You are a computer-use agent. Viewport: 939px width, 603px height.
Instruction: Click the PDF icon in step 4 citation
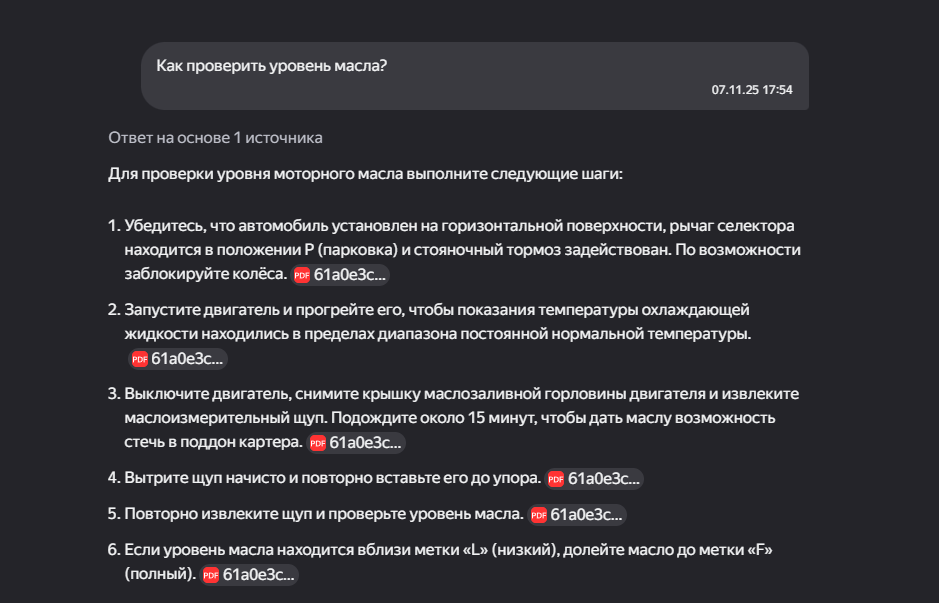(557, 479)
